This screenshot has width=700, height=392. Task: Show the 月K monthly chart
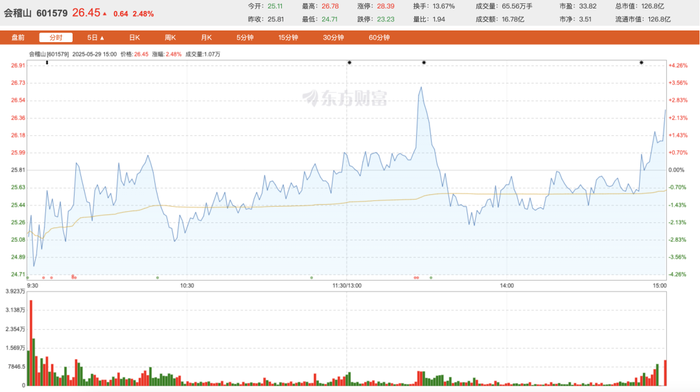click(206, 38)
